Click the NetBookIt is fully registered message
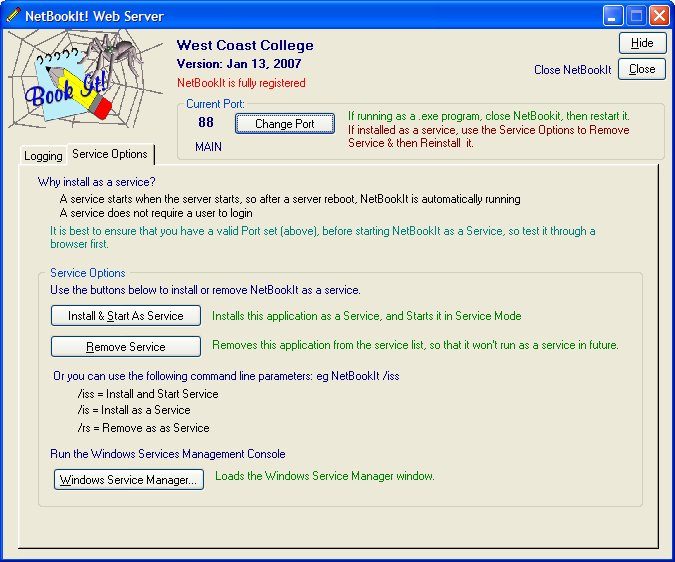Screen dimensions: 675x562 [241, 83]
